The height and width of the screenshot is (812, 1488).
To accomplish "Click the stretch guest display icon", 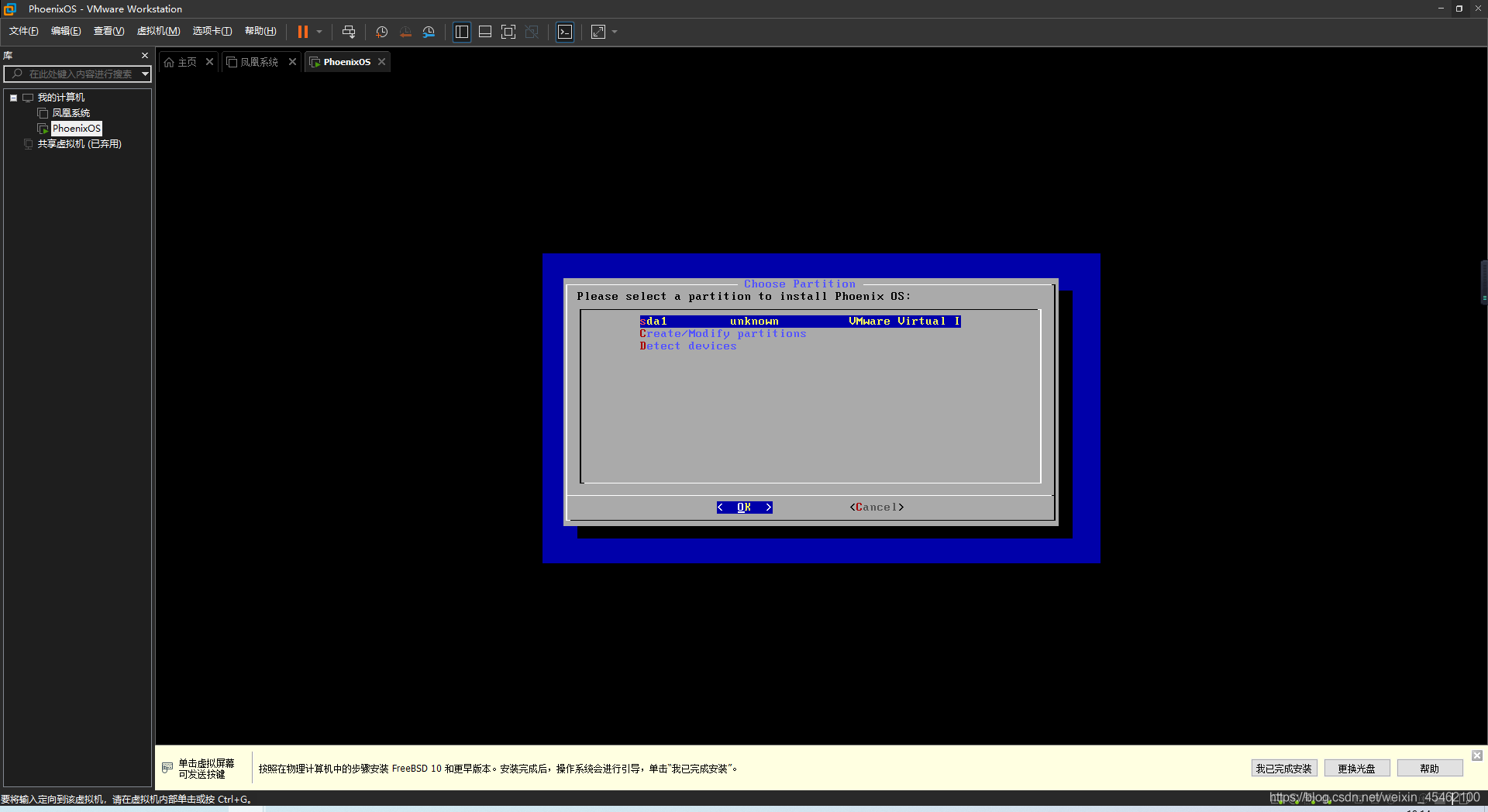I will pyautogui.click(x=598, y=32).
